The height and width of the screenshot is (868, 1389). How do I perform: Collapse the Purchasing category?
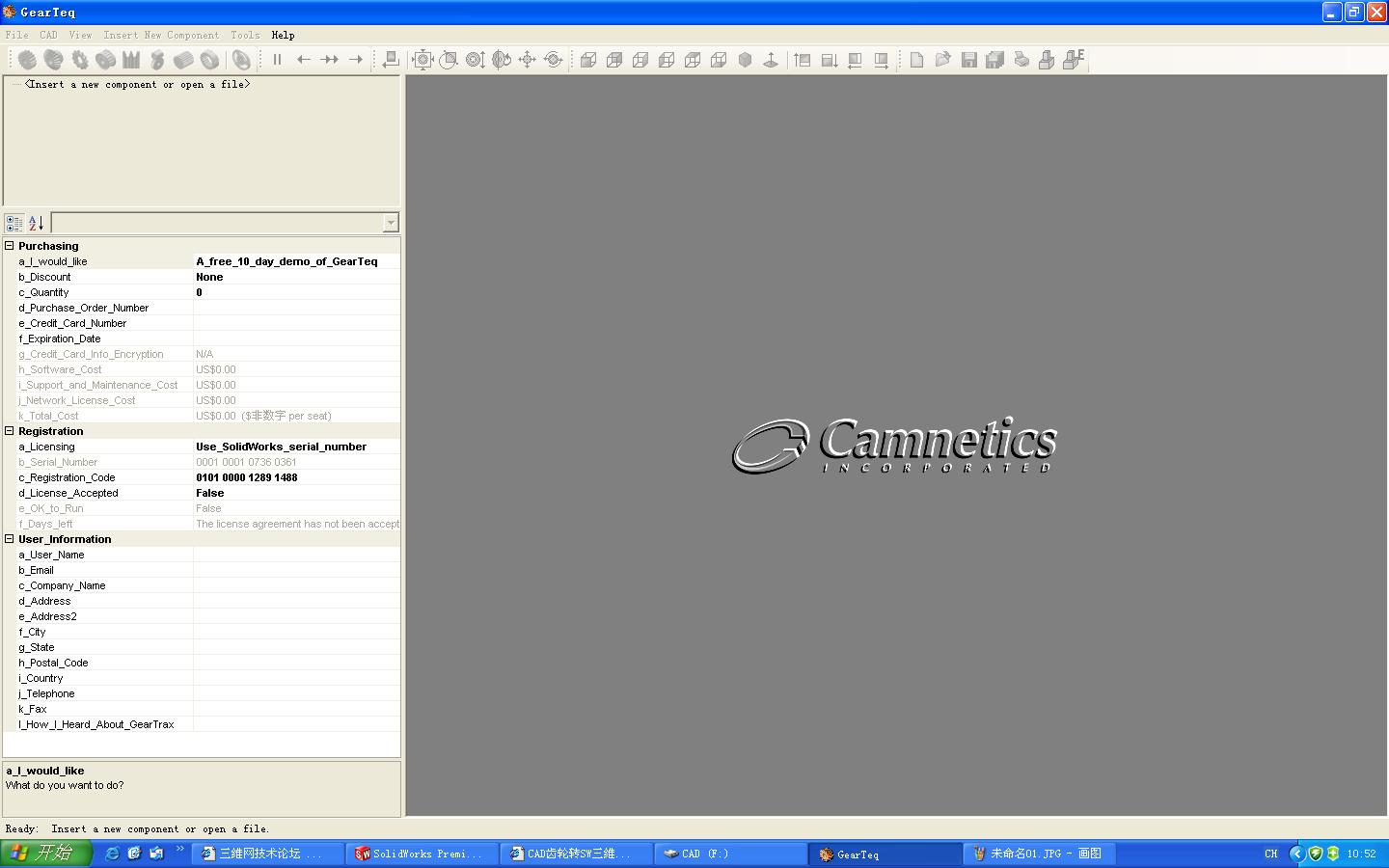pos(10,246)
